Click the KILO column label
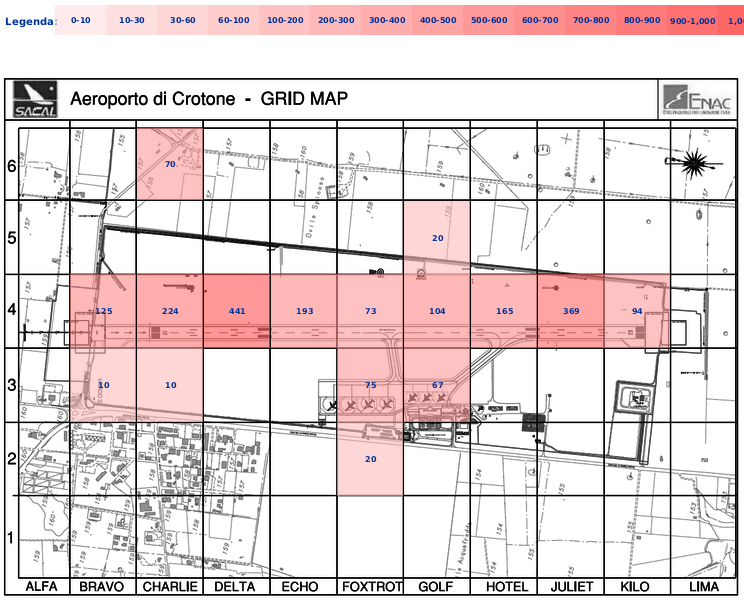744x600 pixels. click(634, 587)
